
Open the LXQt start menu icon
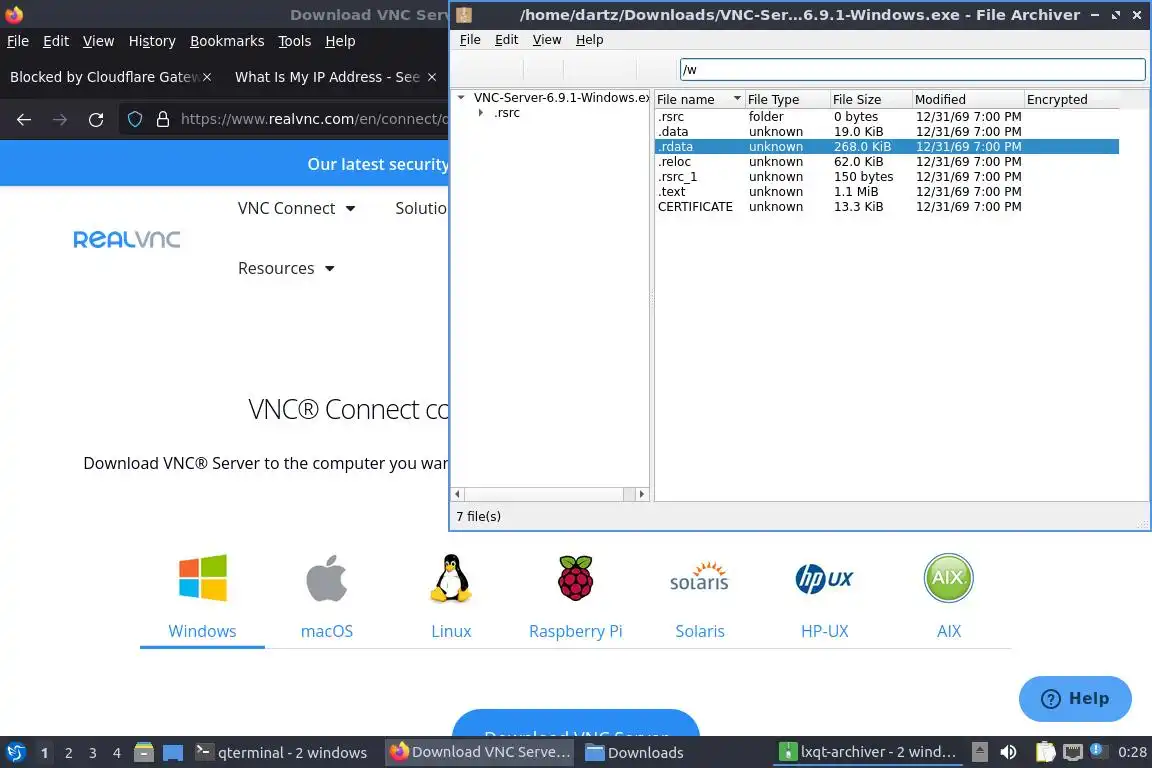tap(15, 753)
